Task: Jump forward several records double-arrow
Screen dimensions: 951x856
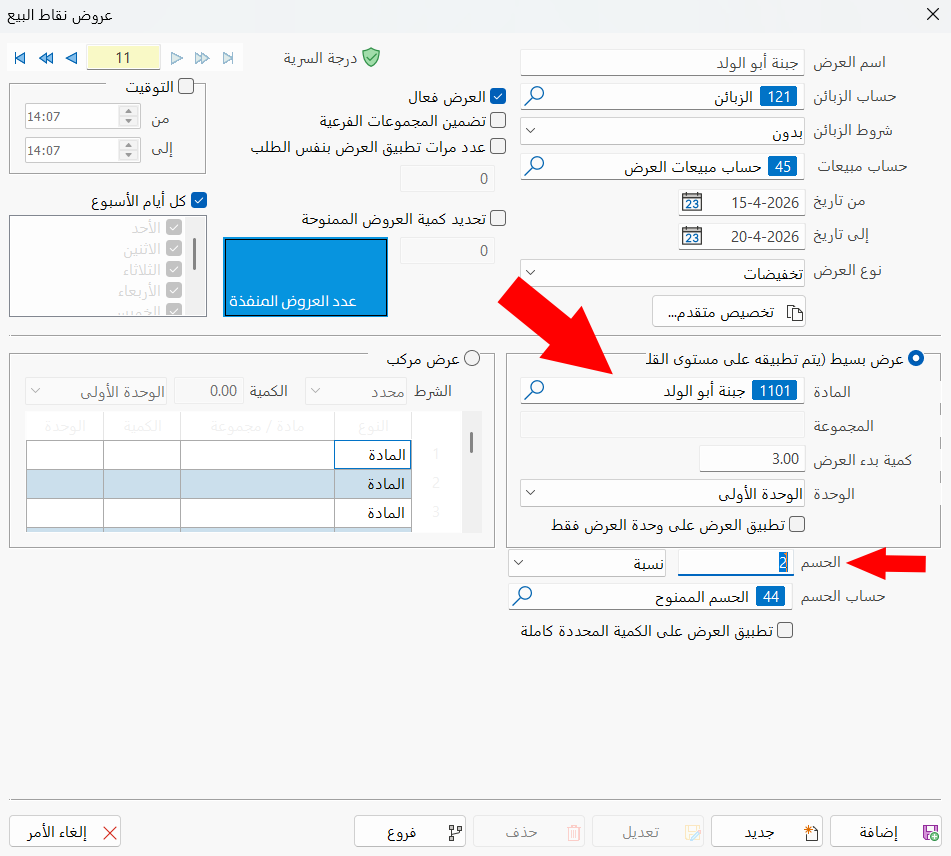Action: pyautogui.click(x=202, y=58)
